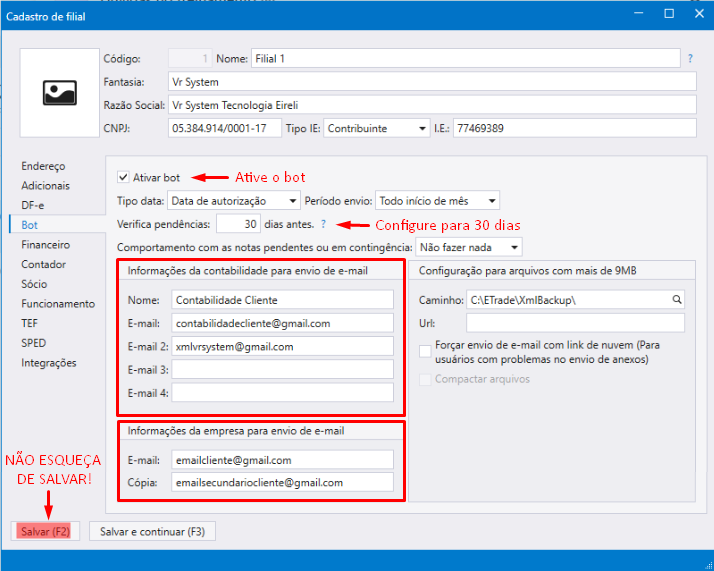Click the CNPJ input field
The image size is (714, 571).
225,128
